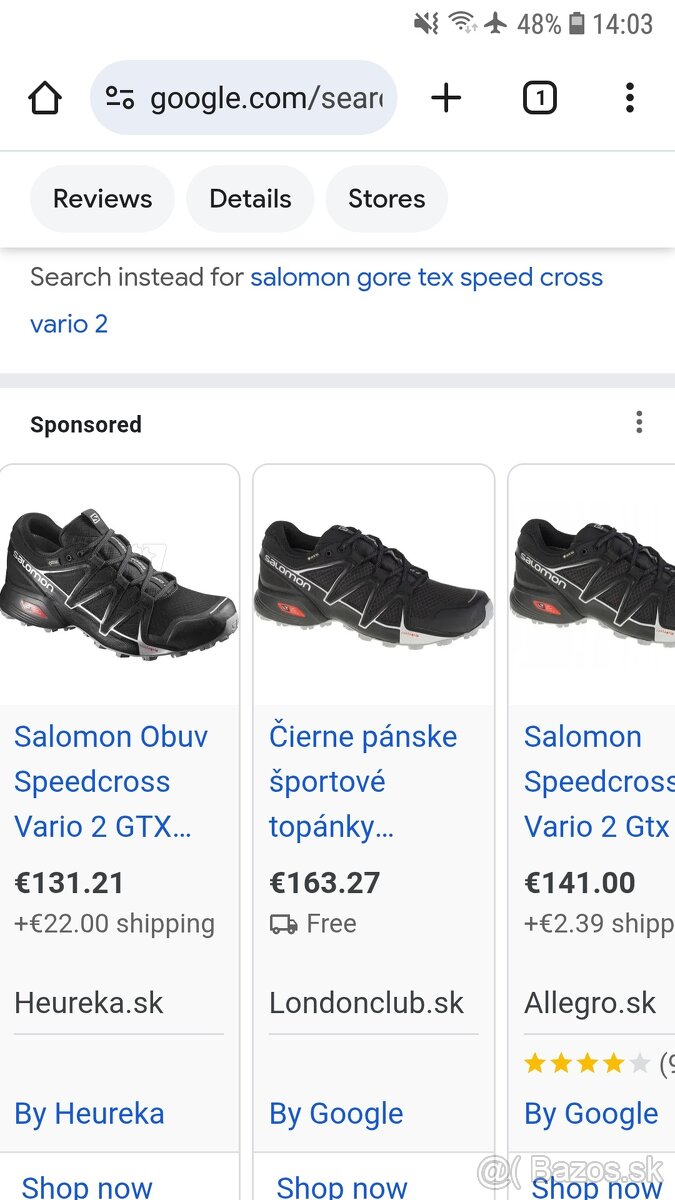This screenshot has height=1200, width=675.
Task: Open a new tab with the plus icon
Action: tap(445, 97)
